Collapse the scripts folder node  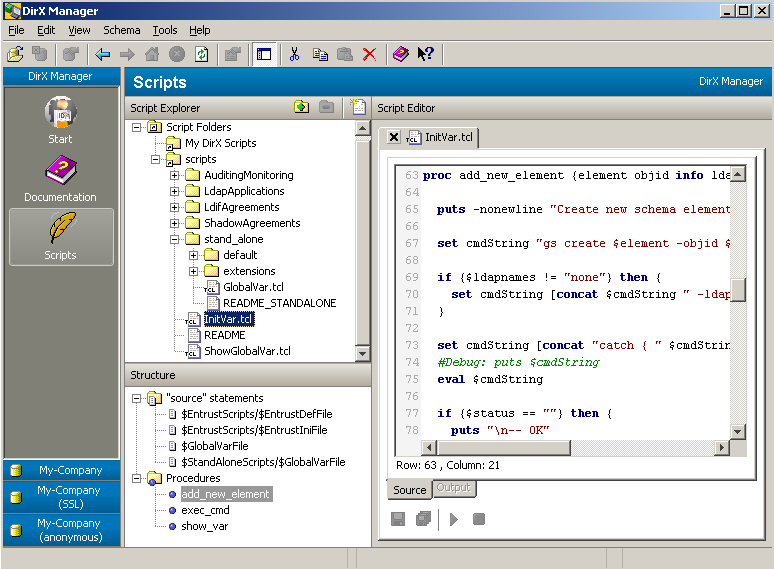pos(155,159)
